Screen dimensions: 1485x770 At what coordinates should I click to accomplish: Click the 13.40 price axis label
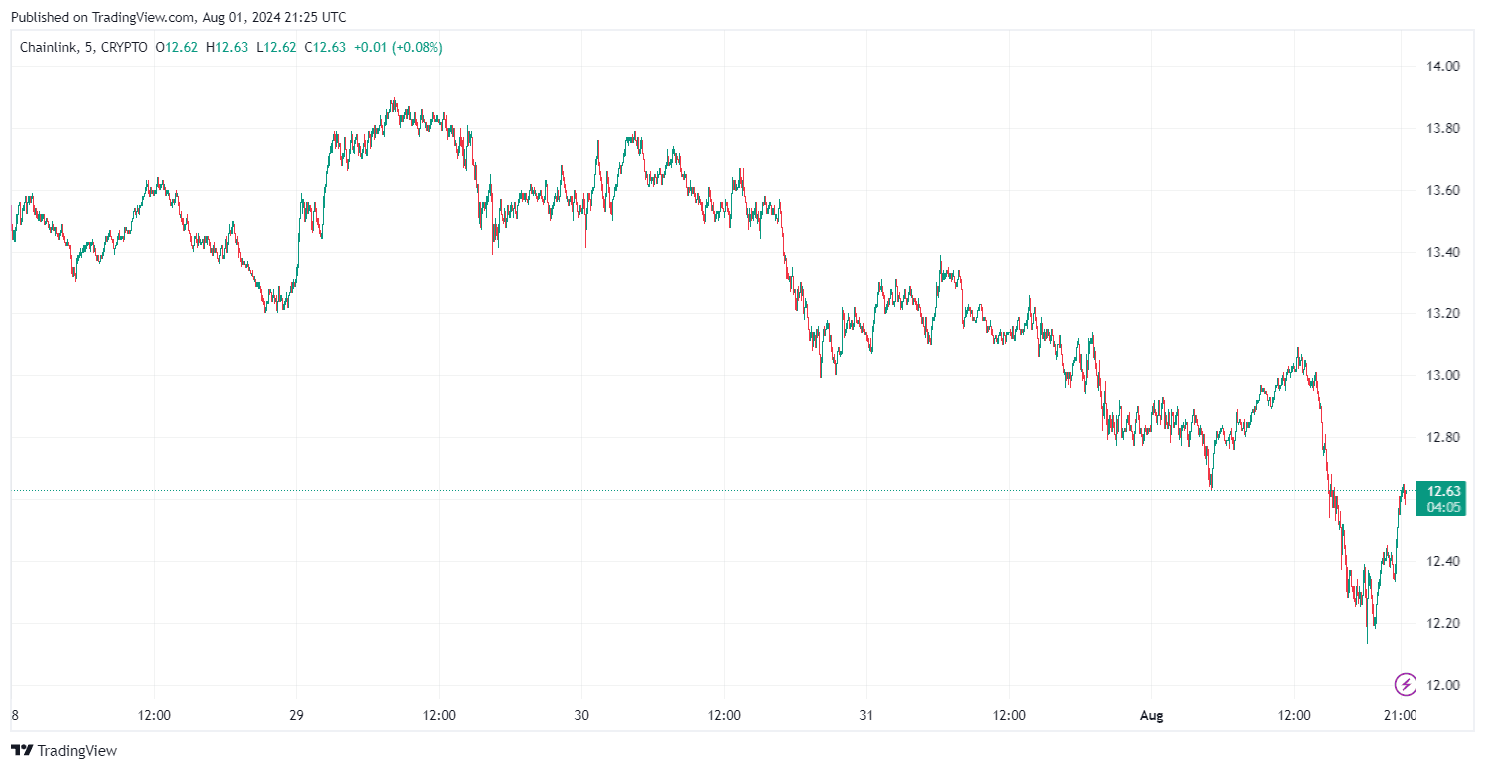pos(1444,252)
